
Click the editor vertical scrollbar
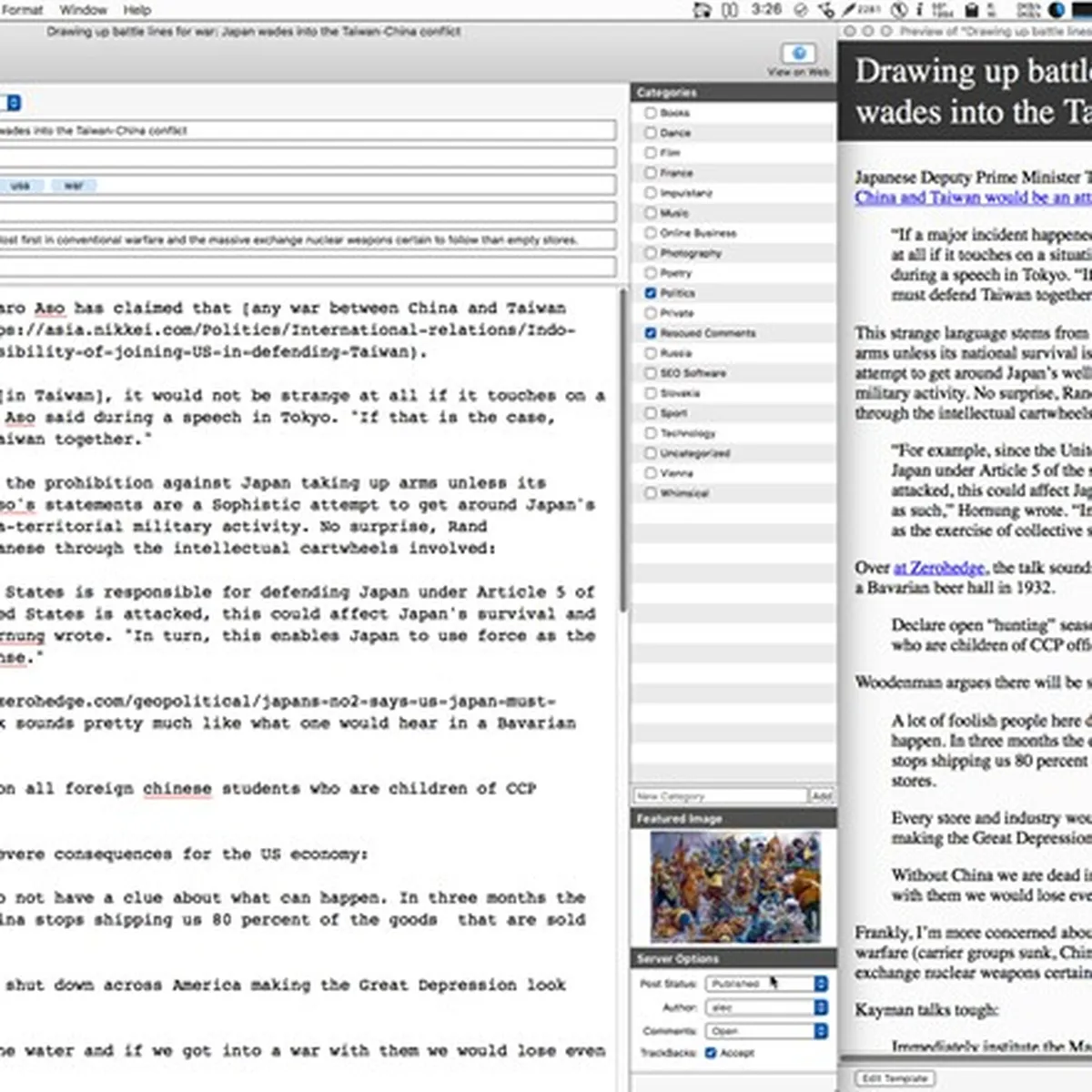coord(623,450)
